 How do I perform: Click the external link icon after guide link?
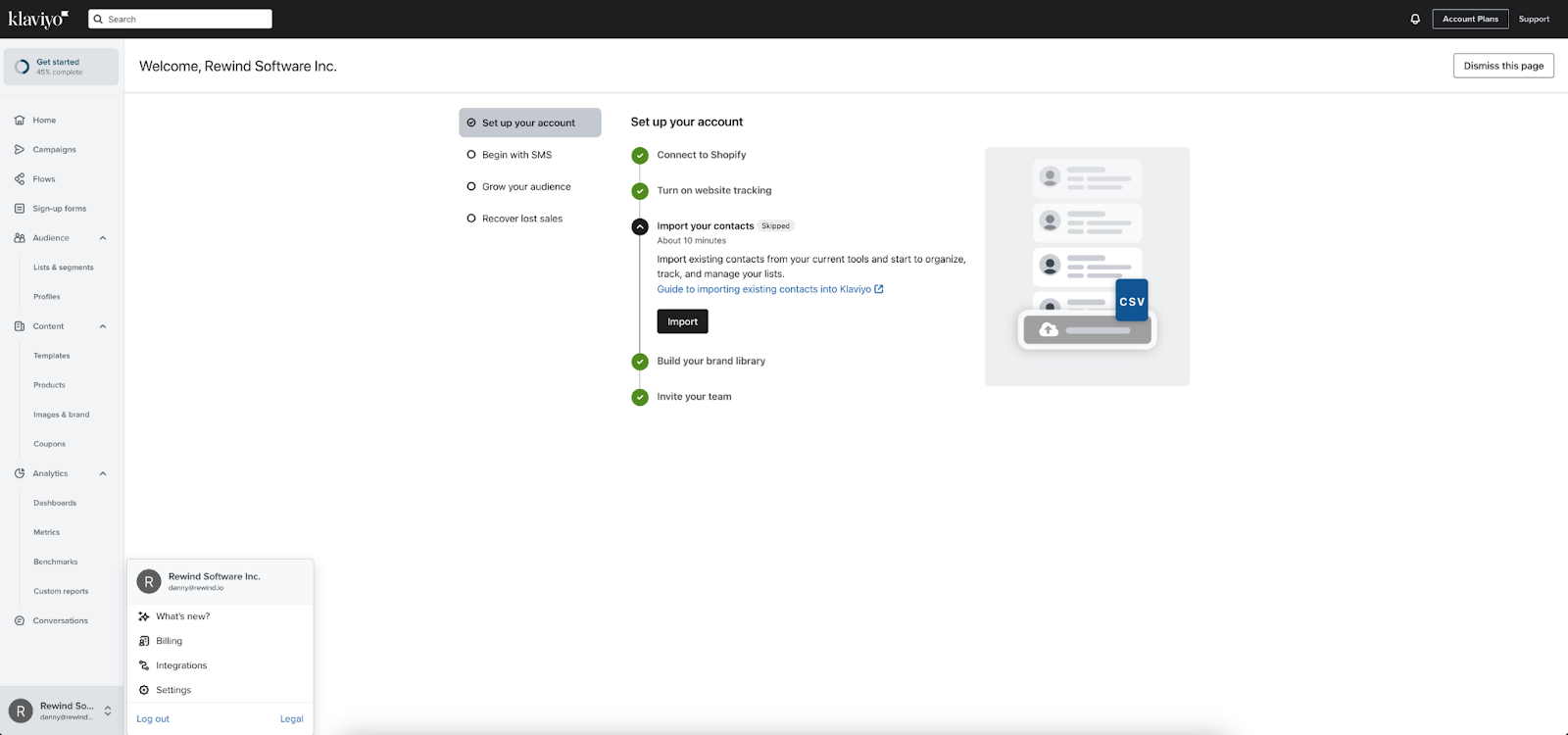(879, 289)
